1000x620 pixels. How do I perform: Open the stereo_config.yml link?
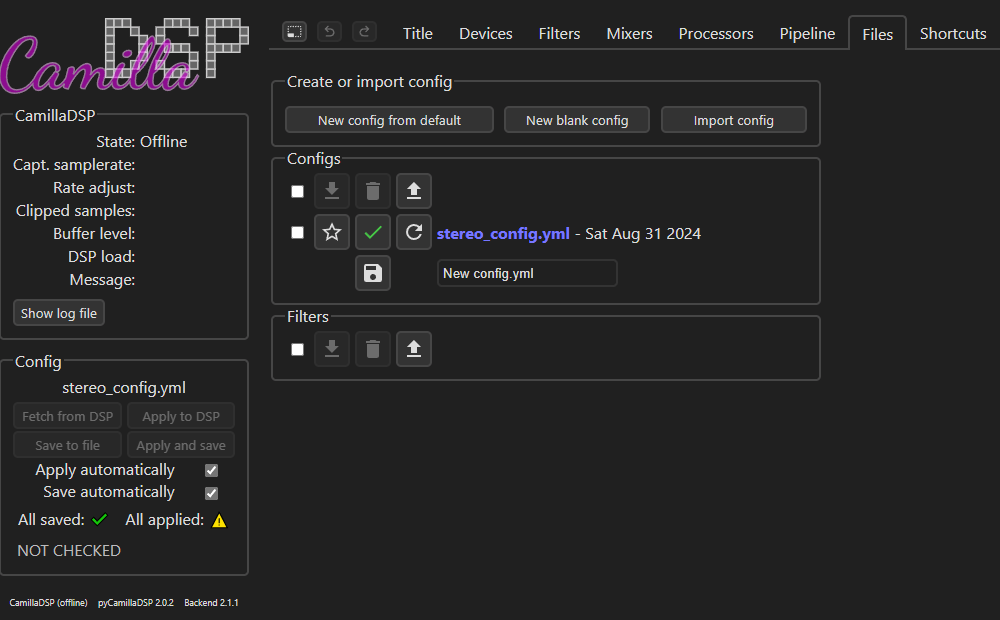point(503,233)
